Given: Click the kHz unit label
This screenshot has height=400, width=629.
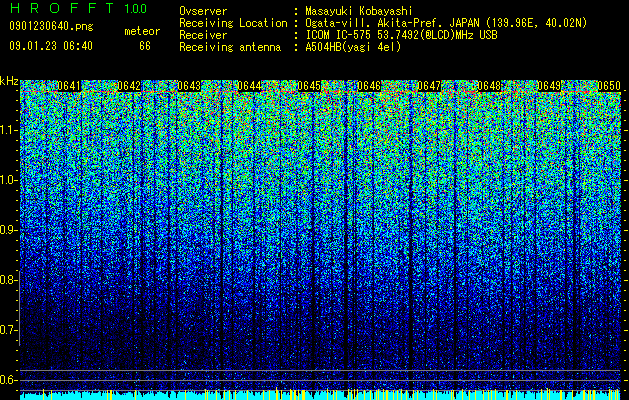Looking at the screenshot, I should (9, 81).
